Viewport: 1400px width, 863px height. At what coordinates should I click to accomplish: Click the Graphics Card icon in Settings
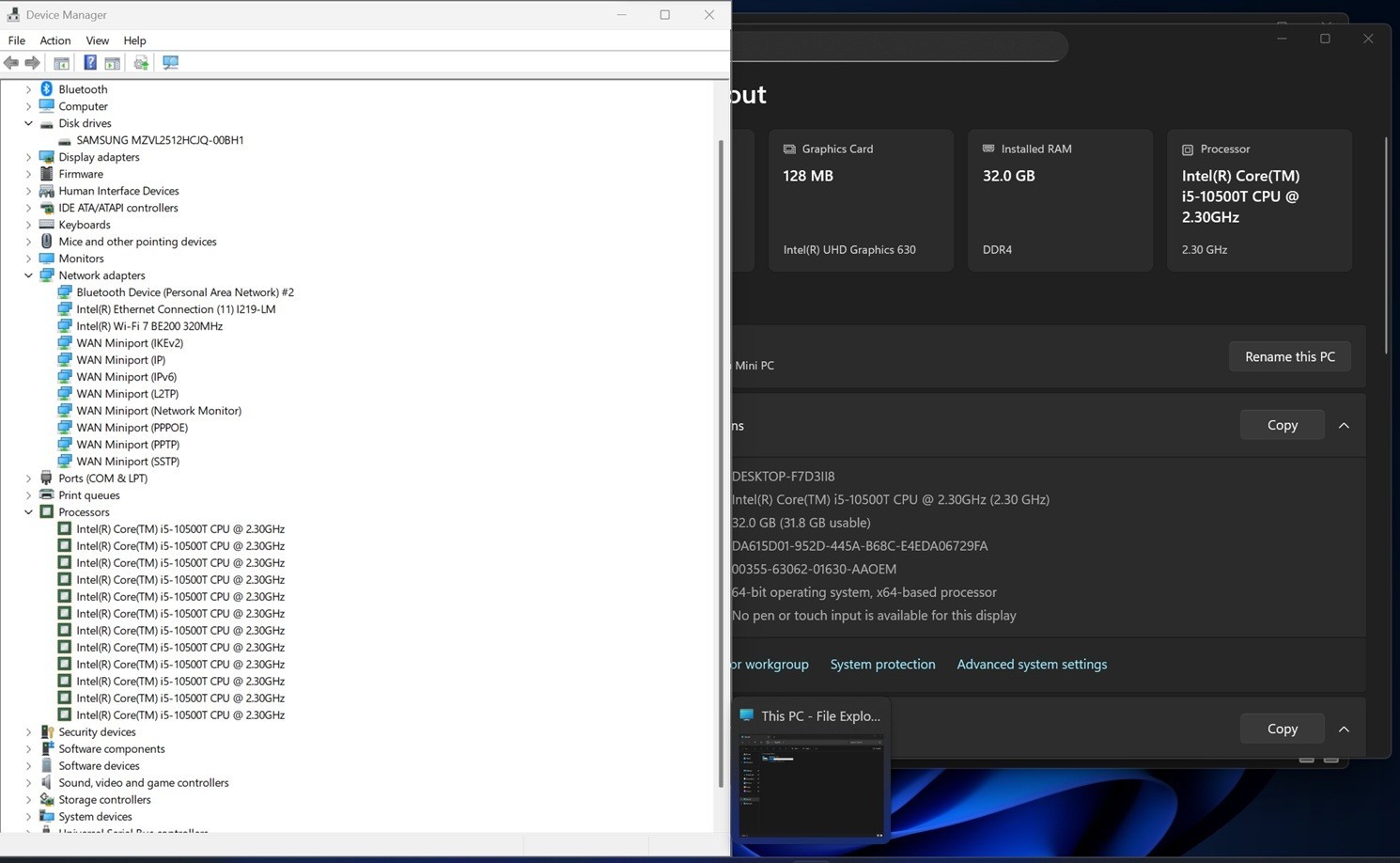pyautogui.click(x=789, y=149)
